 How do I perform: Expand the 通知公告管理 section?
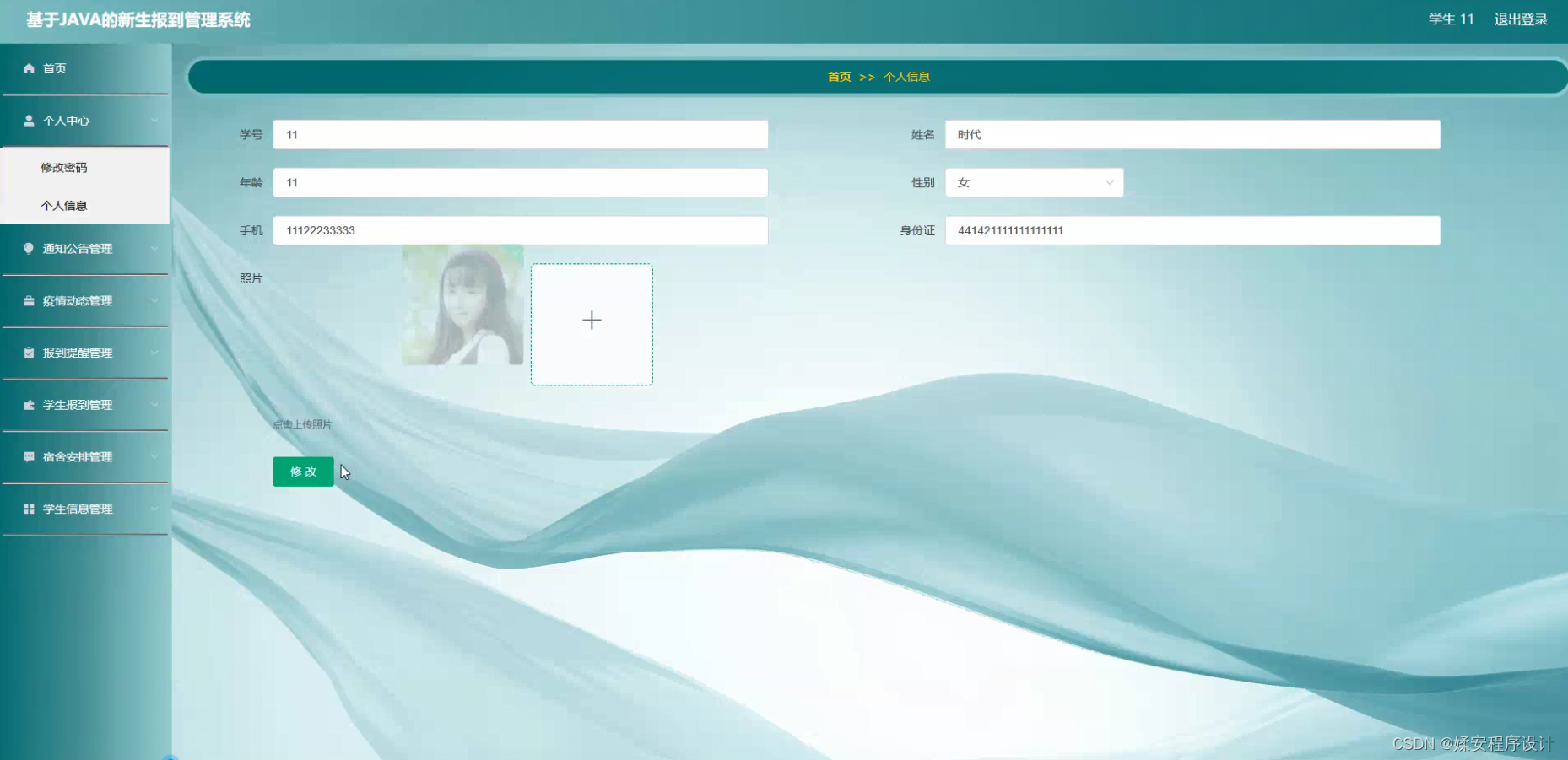84,248
